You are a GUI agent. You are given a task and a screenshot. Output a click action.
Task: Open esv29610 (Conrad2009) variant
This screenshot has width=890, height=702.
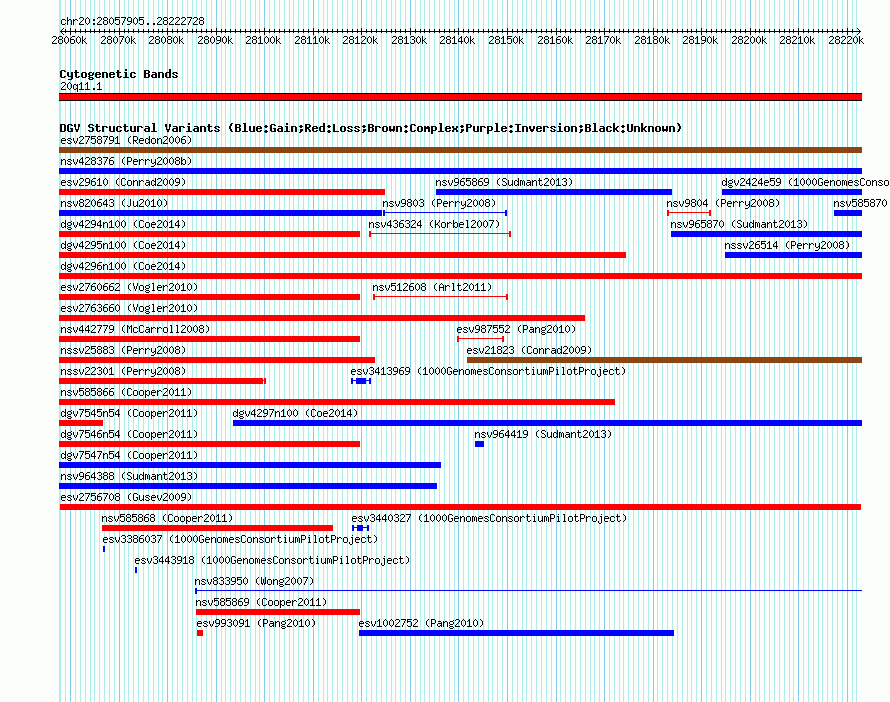123,182
